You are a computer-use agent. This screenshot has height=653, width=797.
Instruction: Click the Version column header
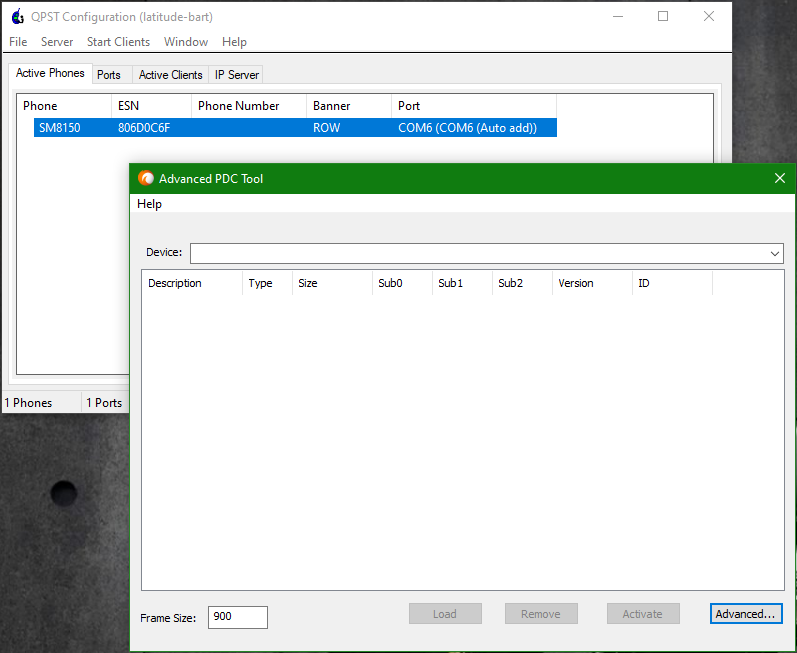point(593,283)
